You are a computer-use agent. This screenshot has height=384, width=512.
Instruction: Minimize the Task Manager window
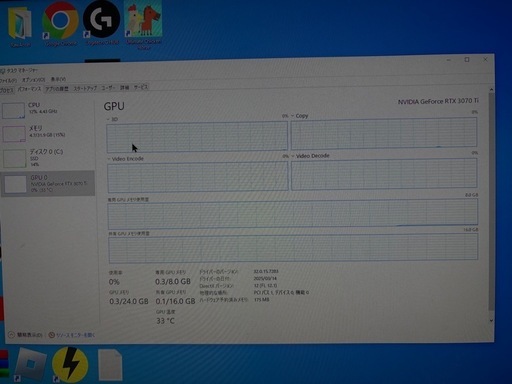pos(449,60)
